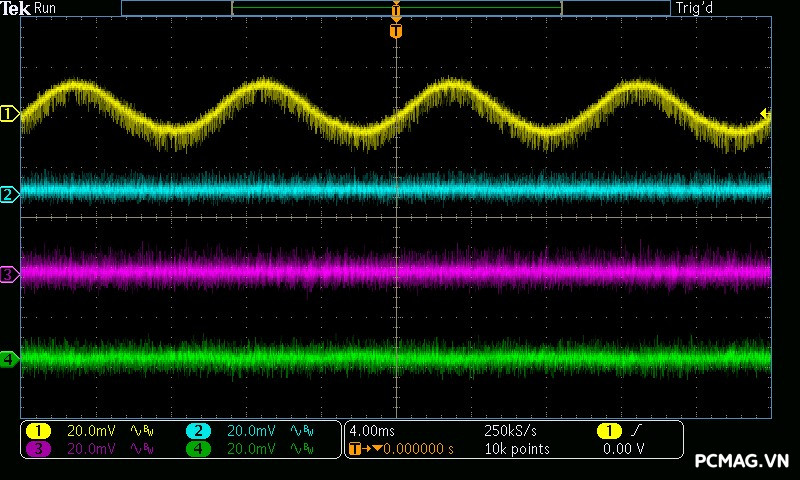Screen dimensions: 800x480
Task: Click the orange trigger position T marker
Action: coord(396,31)
